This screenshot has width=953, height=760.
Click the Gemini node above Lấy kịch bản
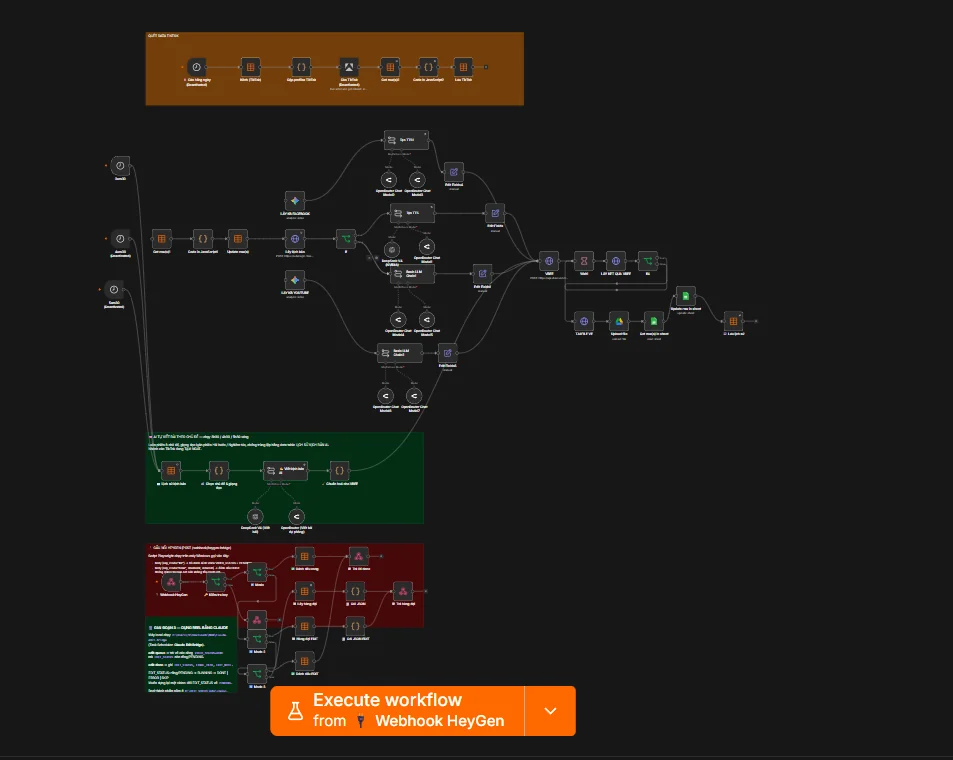click(295, 201)
